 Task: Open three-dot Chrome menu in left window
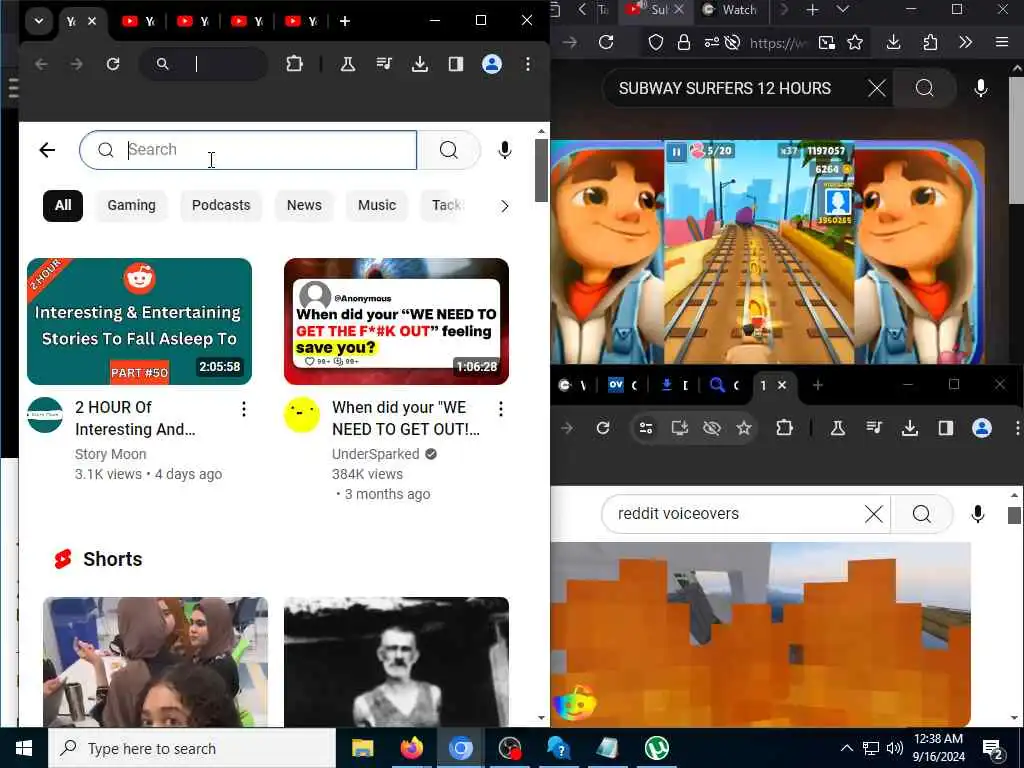point(528,64)
